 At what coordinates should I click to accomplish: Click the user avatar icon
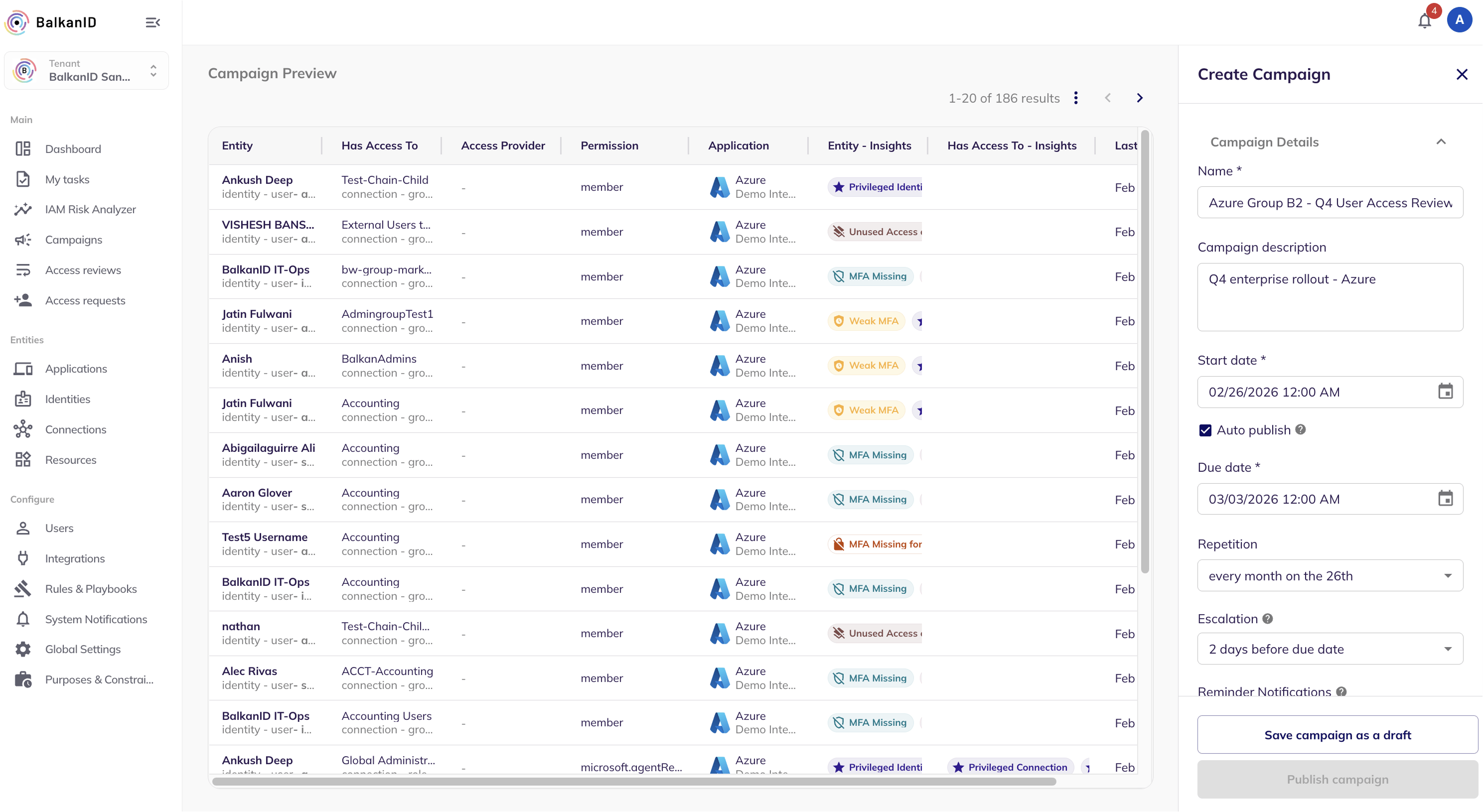[x=1459, y=20]
